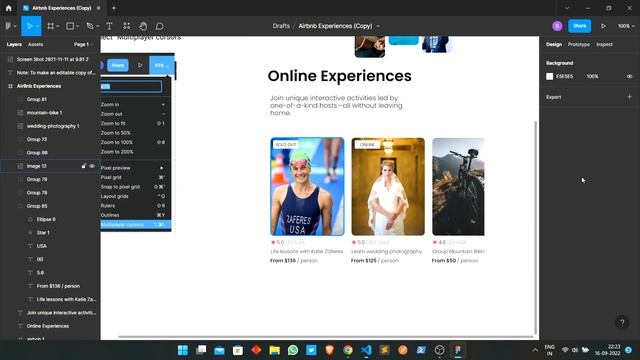Expand the Pen tools dropdown arrow
Image resolution: width=640 pixels, height=360 pixels.
[98, 27]
